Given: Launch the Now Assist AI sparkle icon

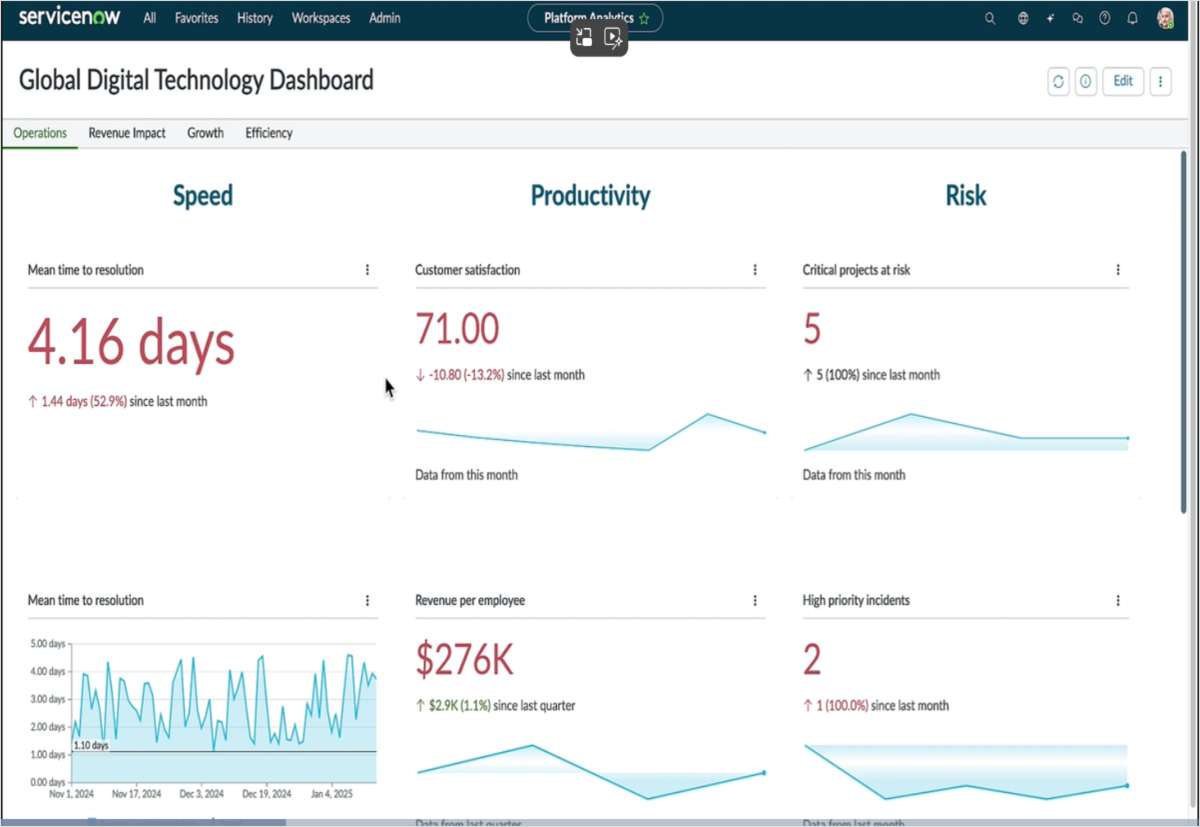Looking at the screenshot, I should [1052, 18].
